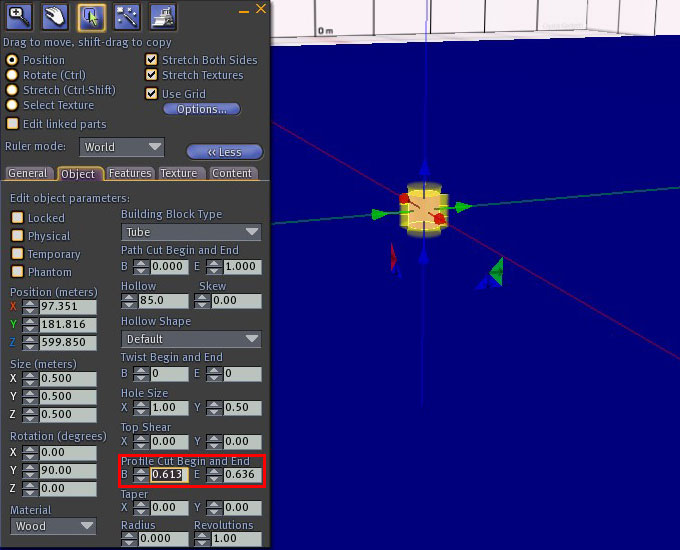
Task: Switch to the Features tab
Action: point(130,173)
